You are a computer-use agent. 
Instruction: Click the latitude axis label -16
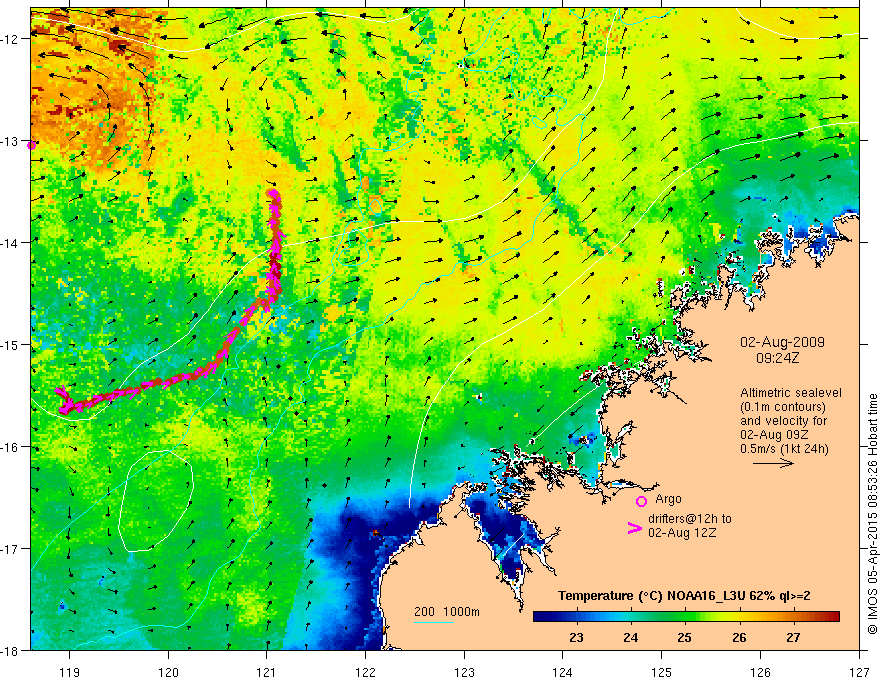[11, 447]
